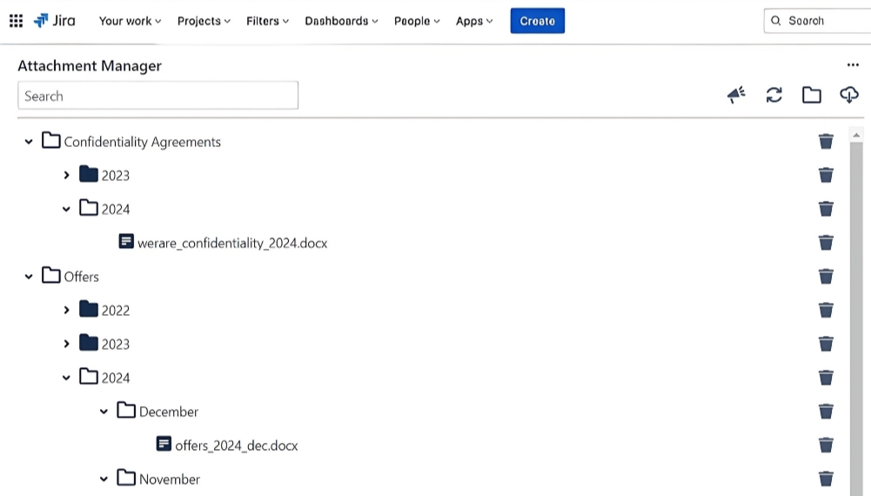Open the Dashboards menu
871x496 pixels.
[341, 21]
